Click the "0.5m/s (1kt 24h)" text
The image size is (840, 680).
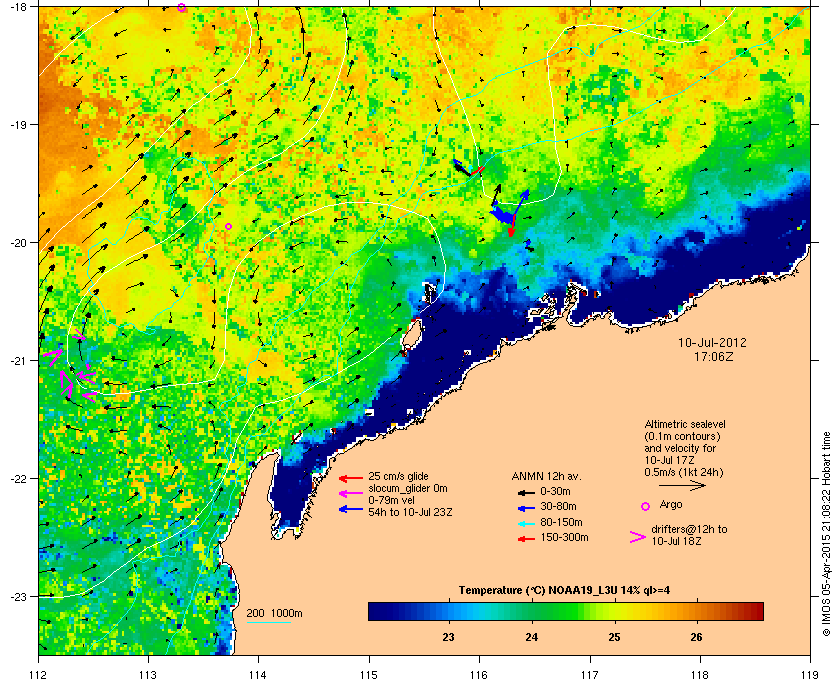tap(684, 472)
